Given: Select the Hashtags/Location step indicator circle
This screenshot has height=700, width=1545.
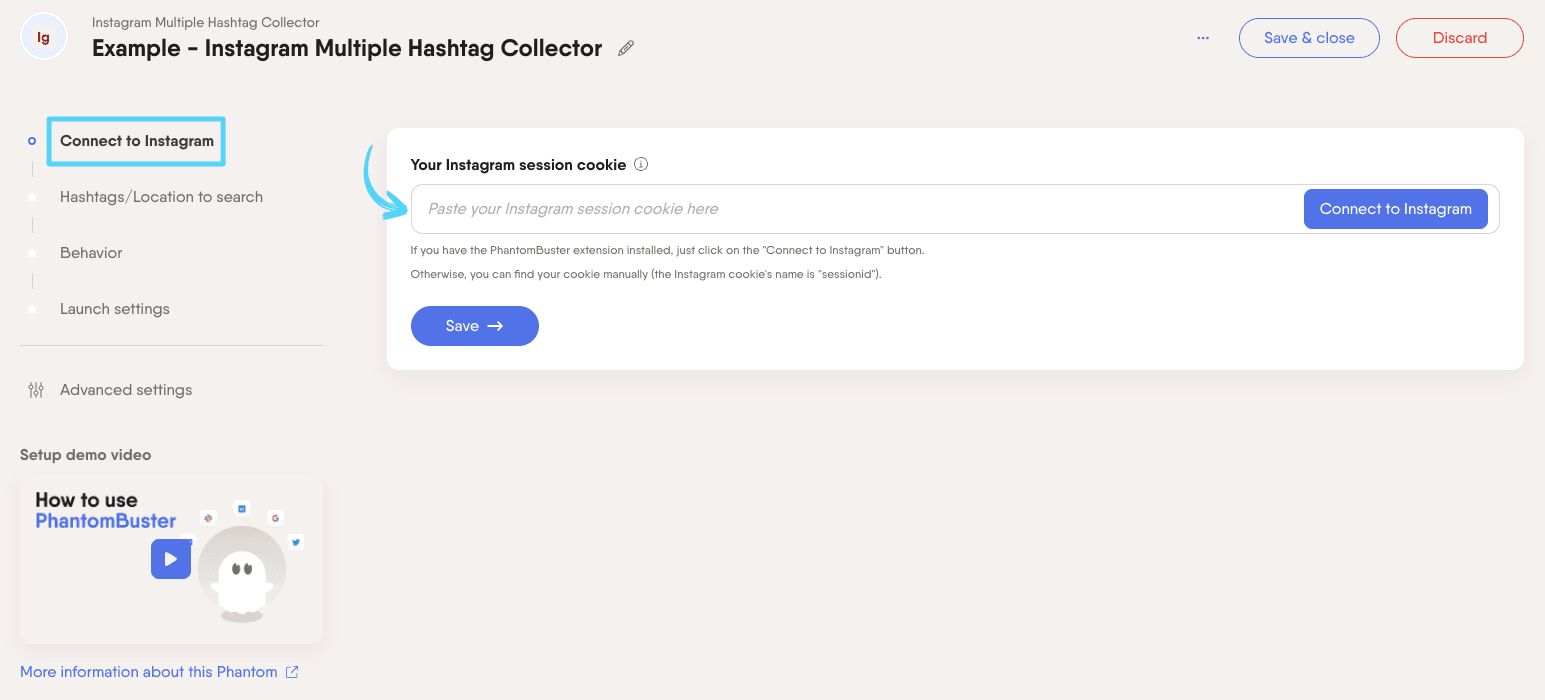Looking at the screenshot, I should [32, 197].
